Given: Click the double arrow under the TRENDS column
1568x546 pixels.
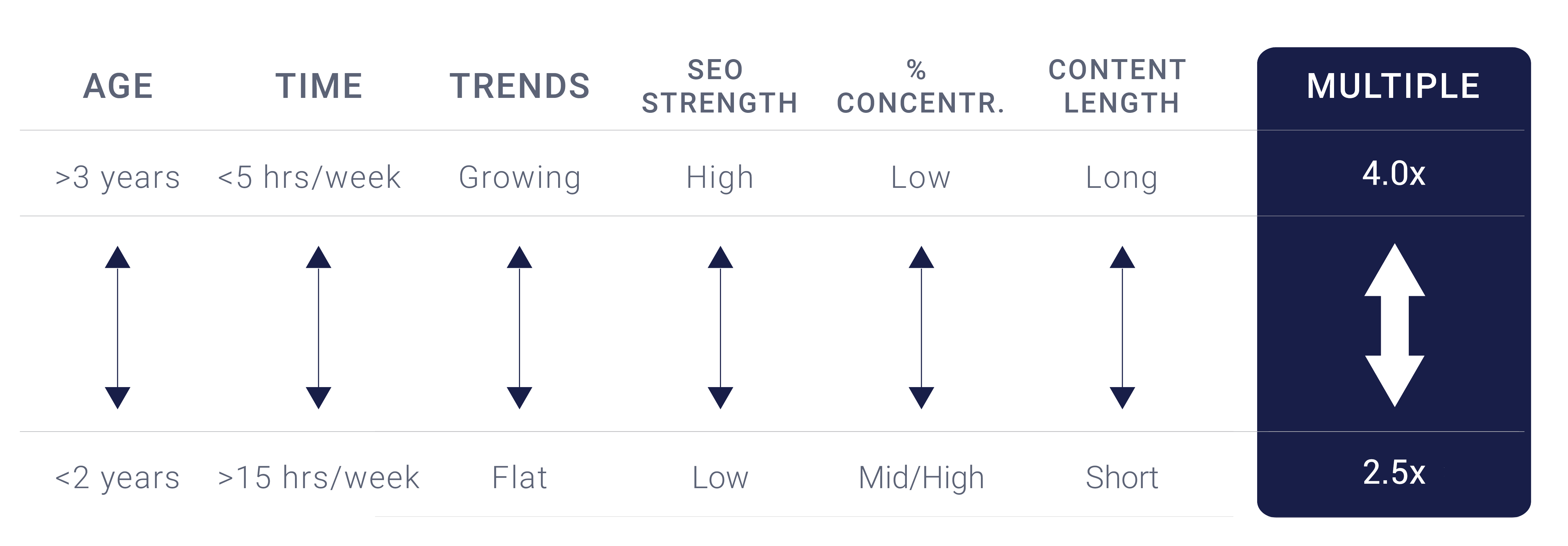Looking at the screenshot, I should pyautogui.click(x=519, y=327).
